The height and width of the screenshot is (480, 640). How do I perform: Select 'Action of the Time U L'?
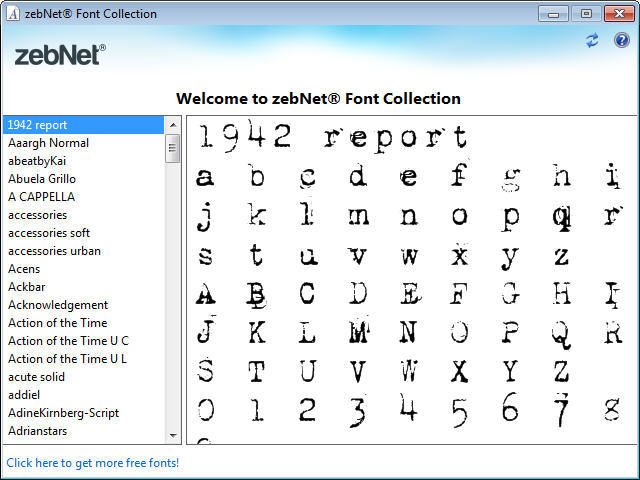tap(83, 358)
